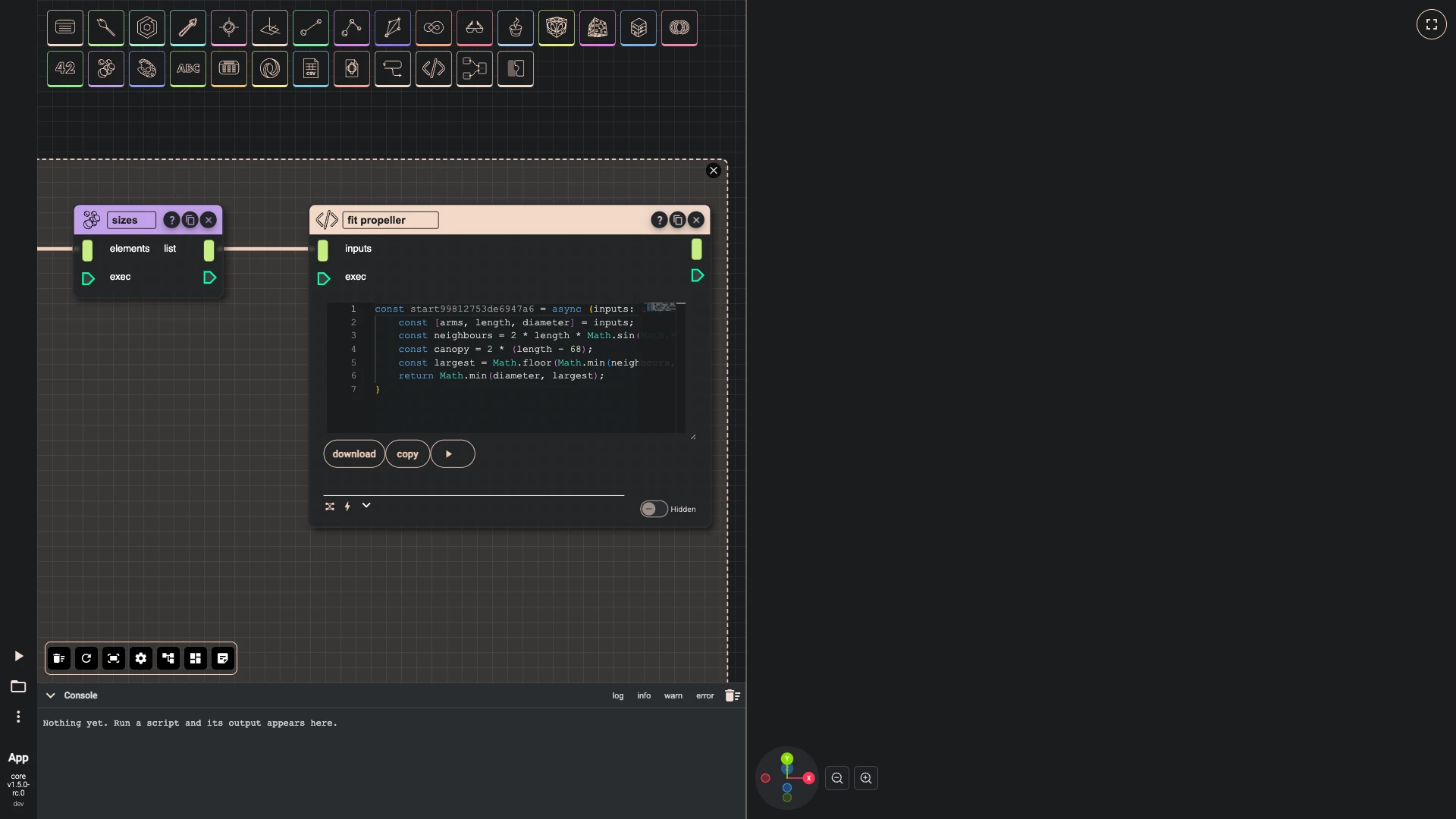Open help for the sizes node

coord(172,220)
